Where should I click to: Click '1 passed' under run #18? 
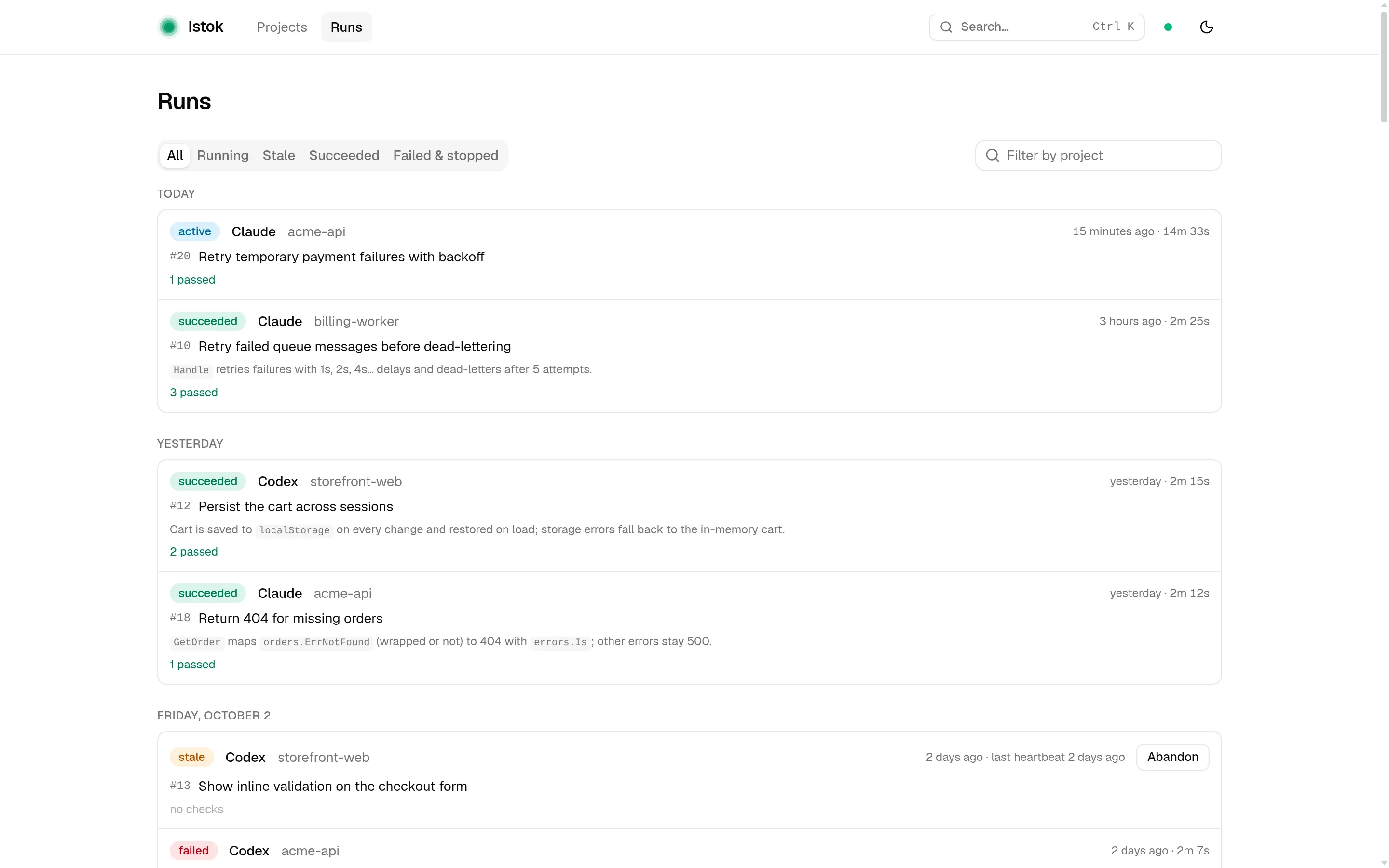click(192, 664)
